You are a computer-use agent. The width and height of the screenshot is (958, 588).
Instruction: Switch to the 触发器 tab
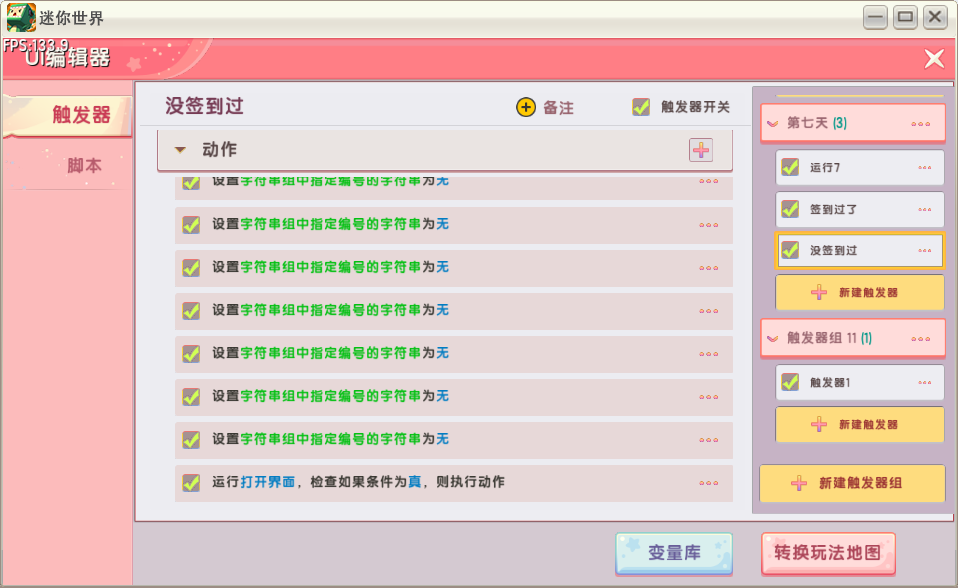(67, 116)
